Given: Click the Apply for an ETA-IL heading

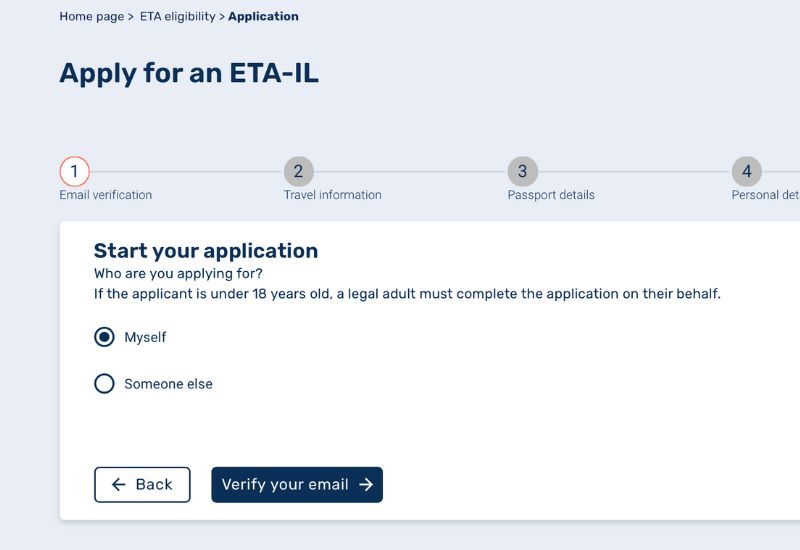Looking at the screenshot, I should (x=189, y=73).
